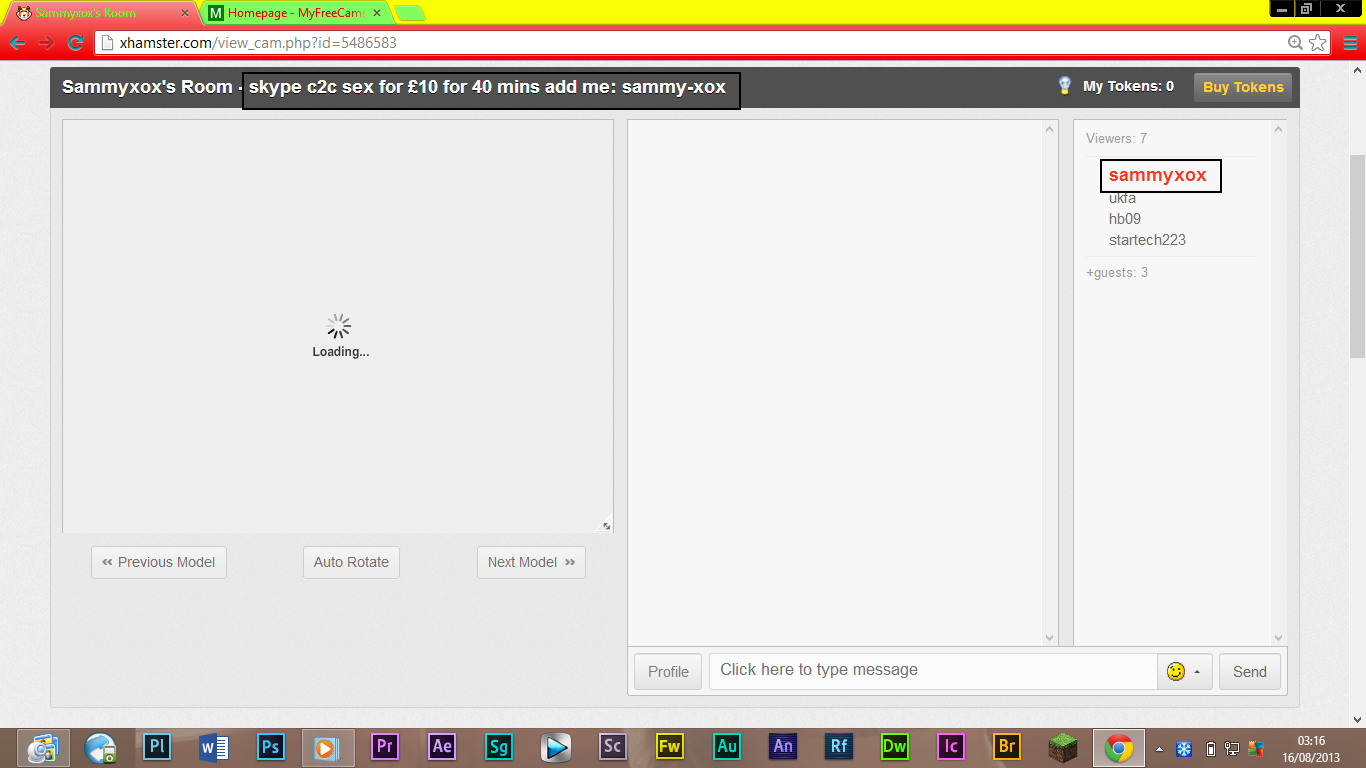1366x768 pixels.
Task: Open Edge Animate from the taskbar
Action: click(x=783, y=746)
